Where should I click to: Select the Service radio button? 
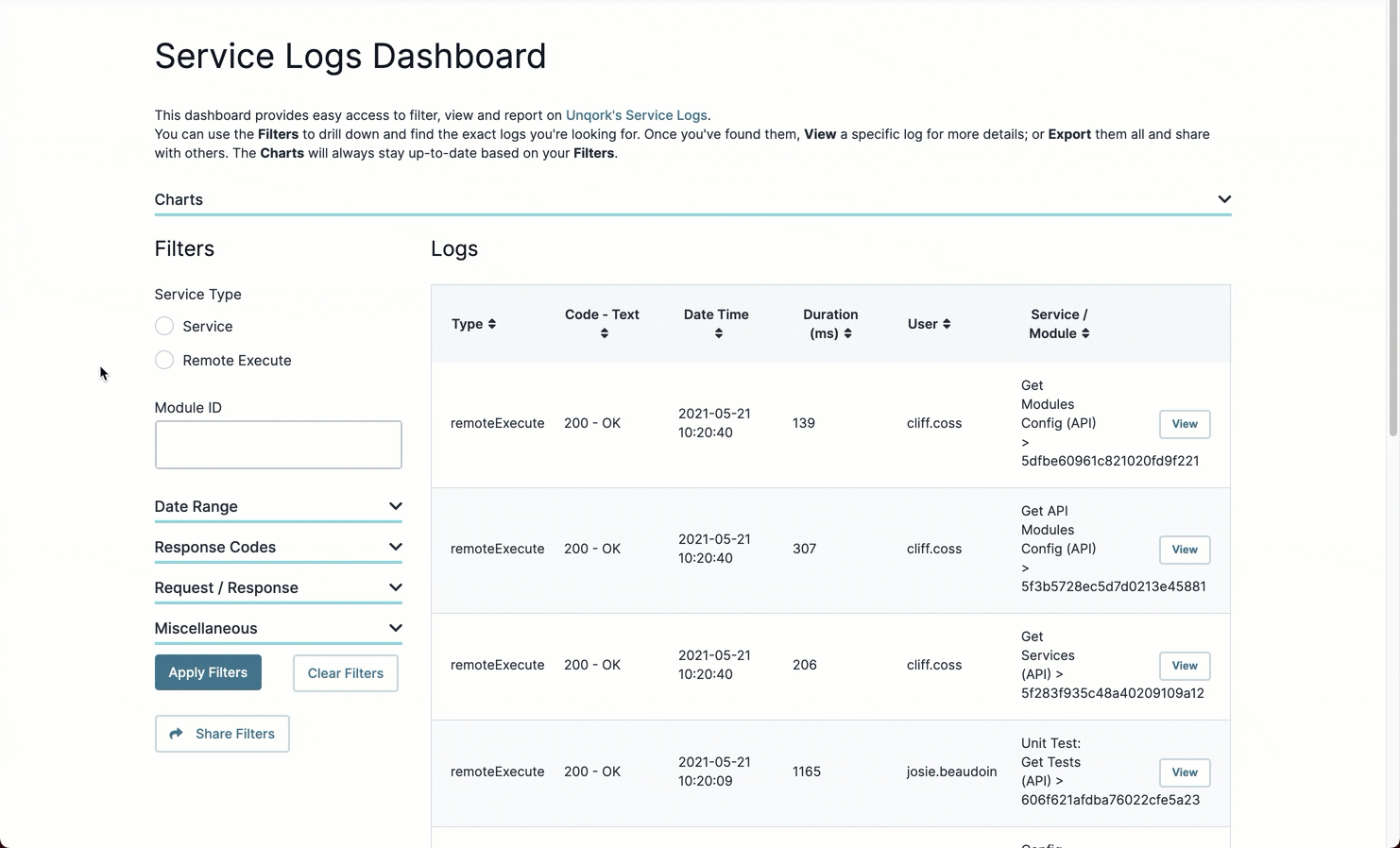point(164,326)
